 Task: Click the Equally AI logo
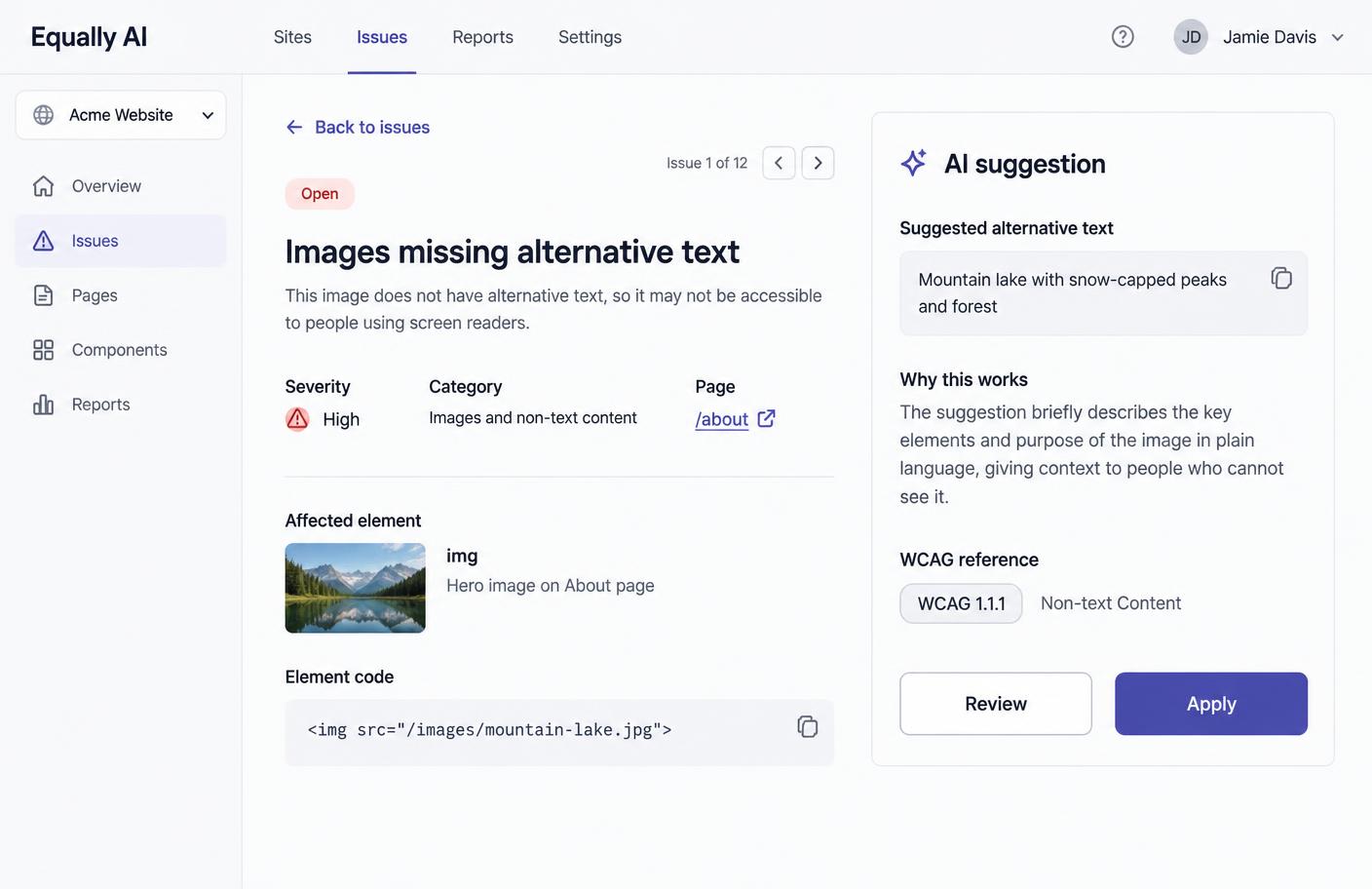(89, 37)
